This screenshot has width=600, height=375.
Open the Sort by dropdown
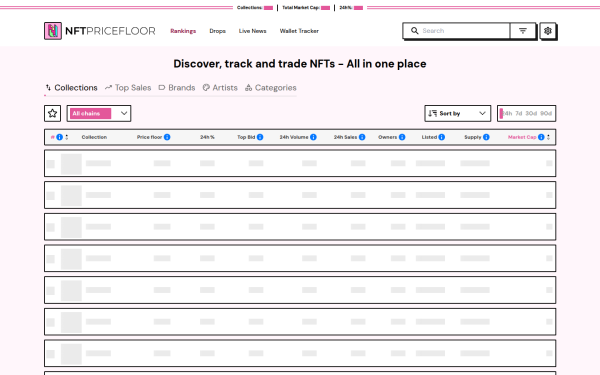[457, 113]
